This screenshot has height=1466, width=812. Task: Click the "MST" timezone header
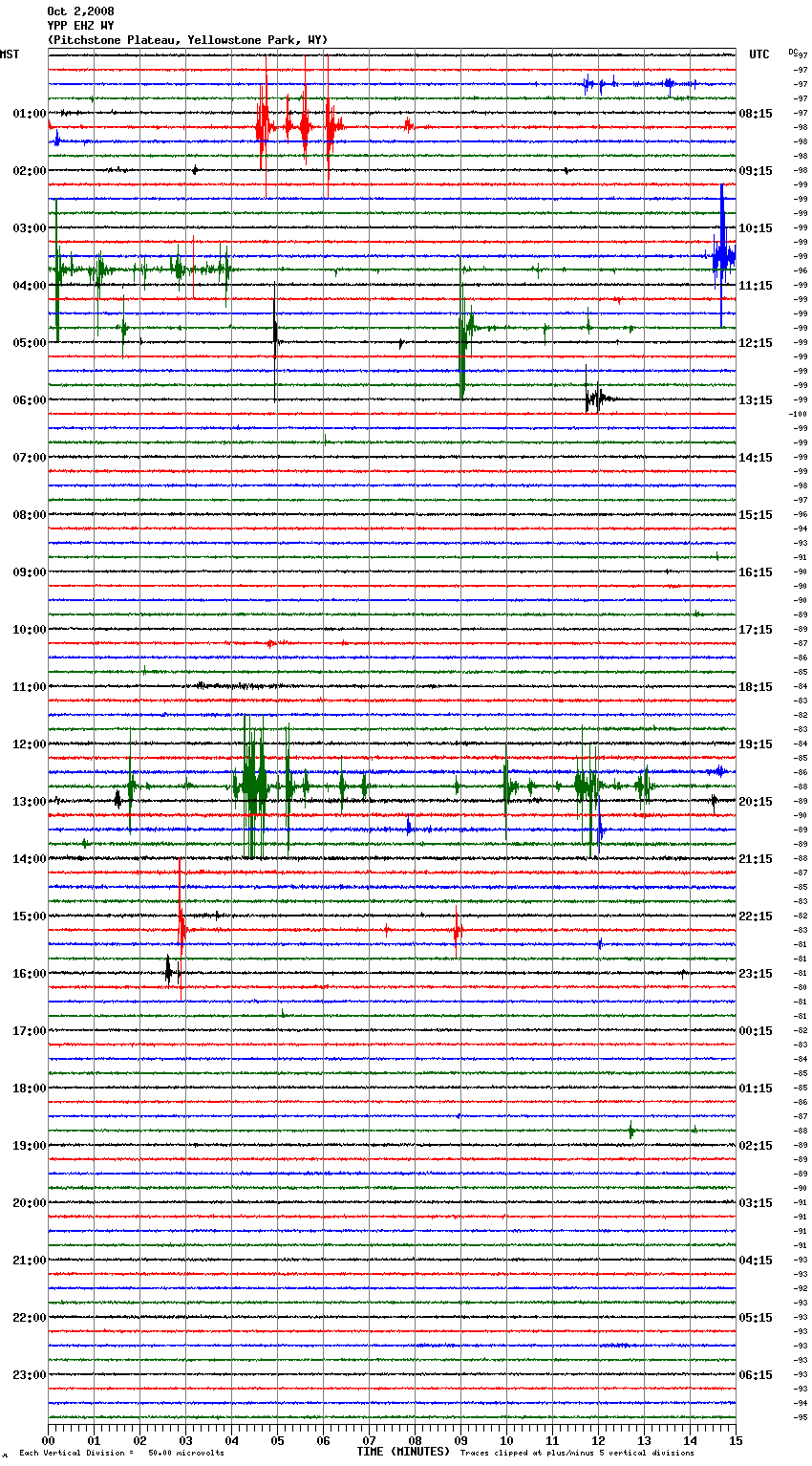(x=10, y=54)
